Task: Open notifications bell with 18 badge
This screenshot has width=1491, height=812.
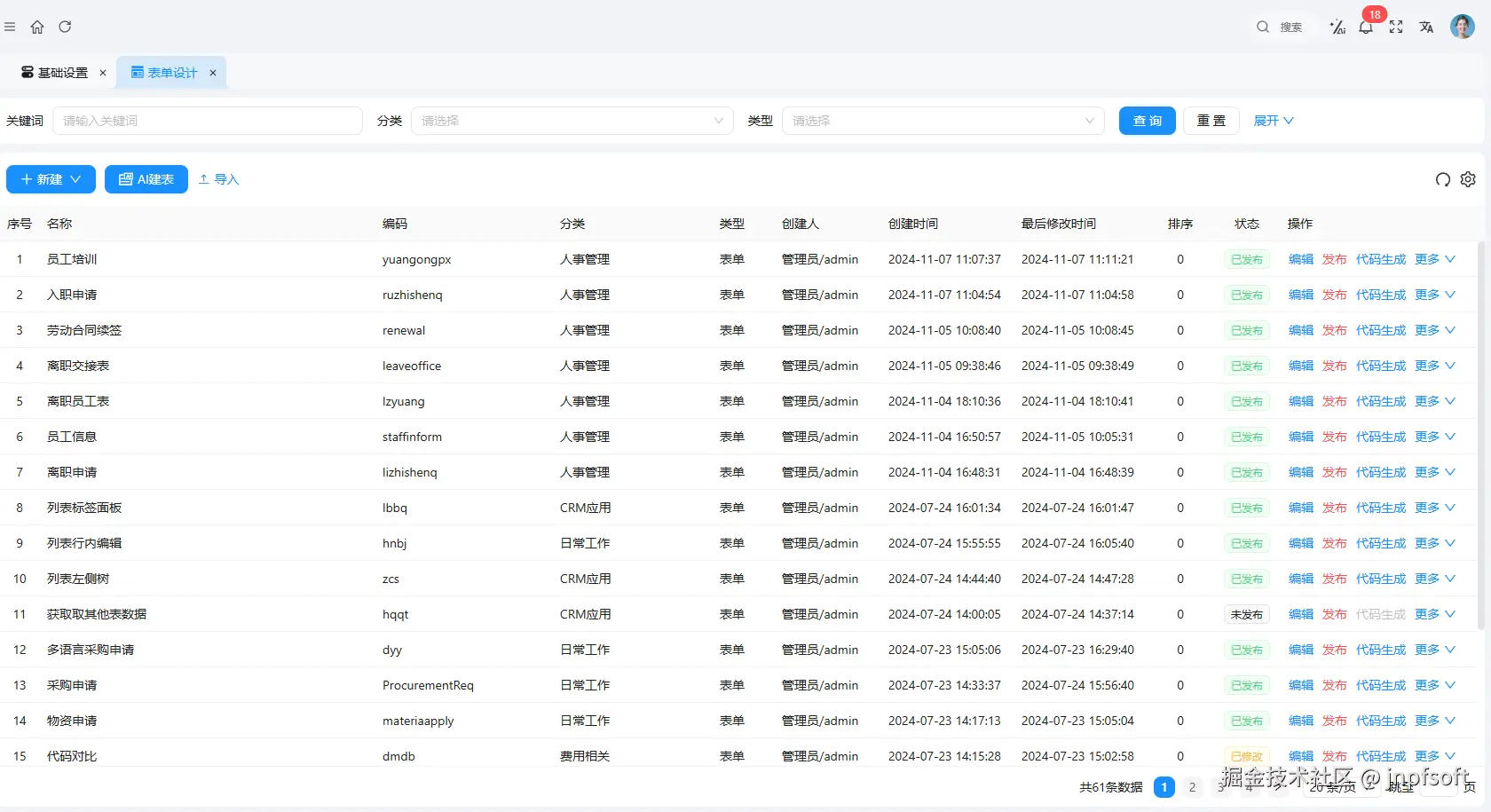Action: tap(1367, 27)
